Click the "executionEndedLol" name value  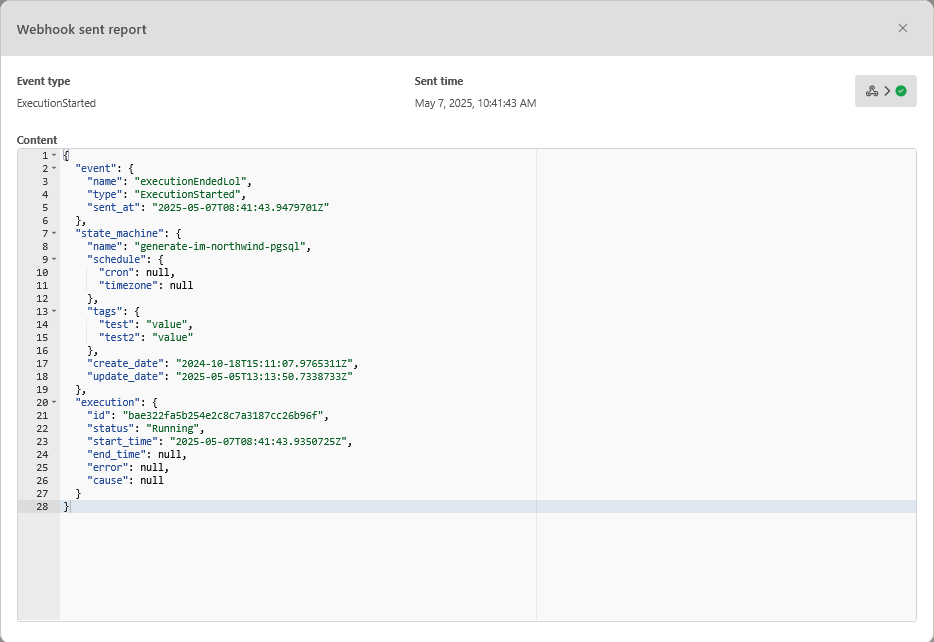[x=198, y=182]
